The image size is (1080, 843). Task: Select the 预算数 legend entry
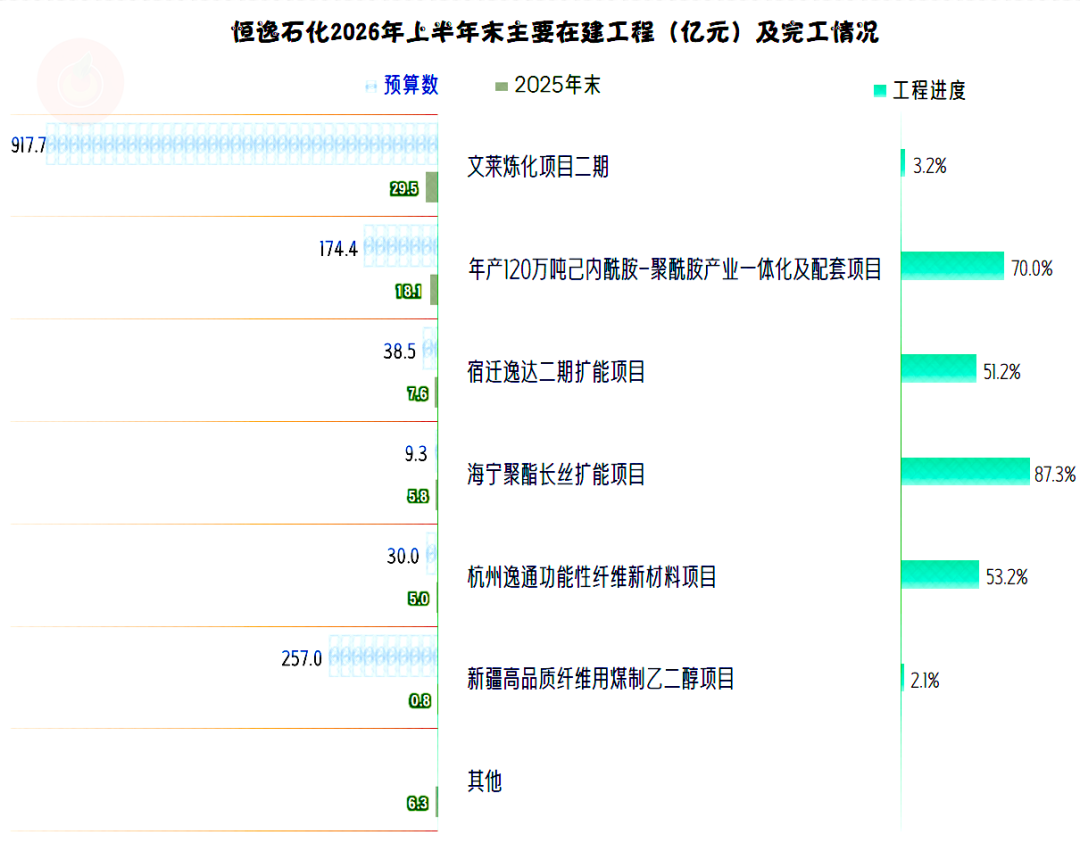coord(402,85)
